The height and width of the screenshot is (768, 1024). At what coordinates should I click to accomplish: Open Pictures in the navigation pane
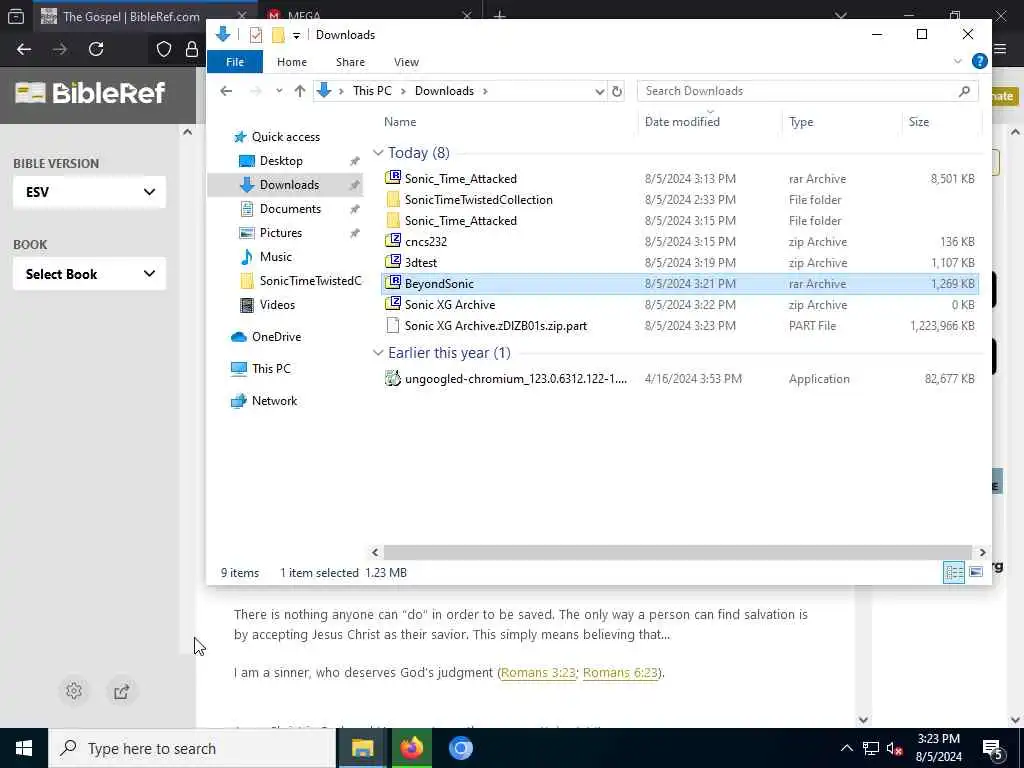coord(281,233)
